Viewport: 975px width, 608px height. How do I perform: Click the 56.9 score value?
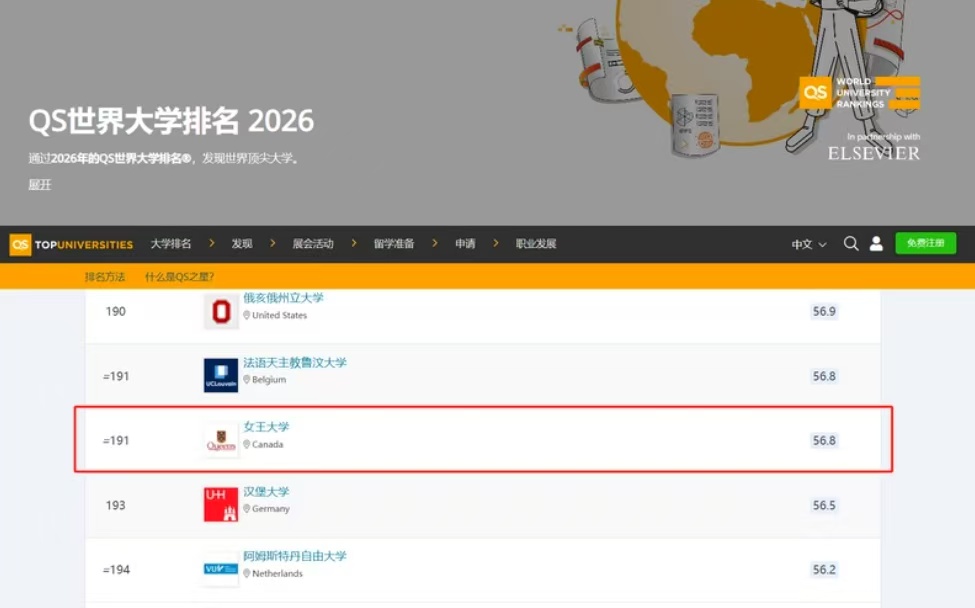824,311
